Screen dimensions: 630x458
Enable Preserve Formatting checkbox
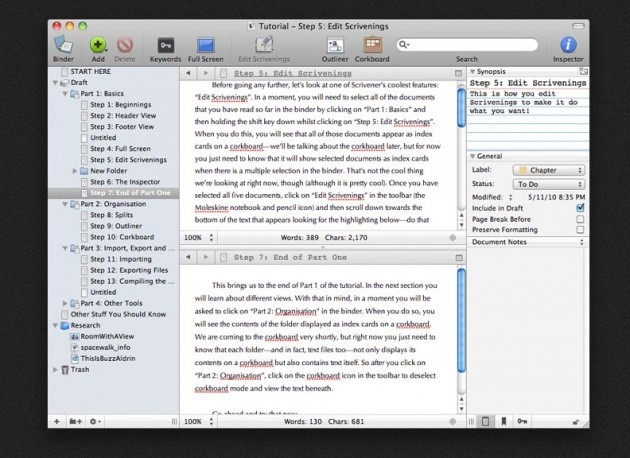(x=580, y=230)
